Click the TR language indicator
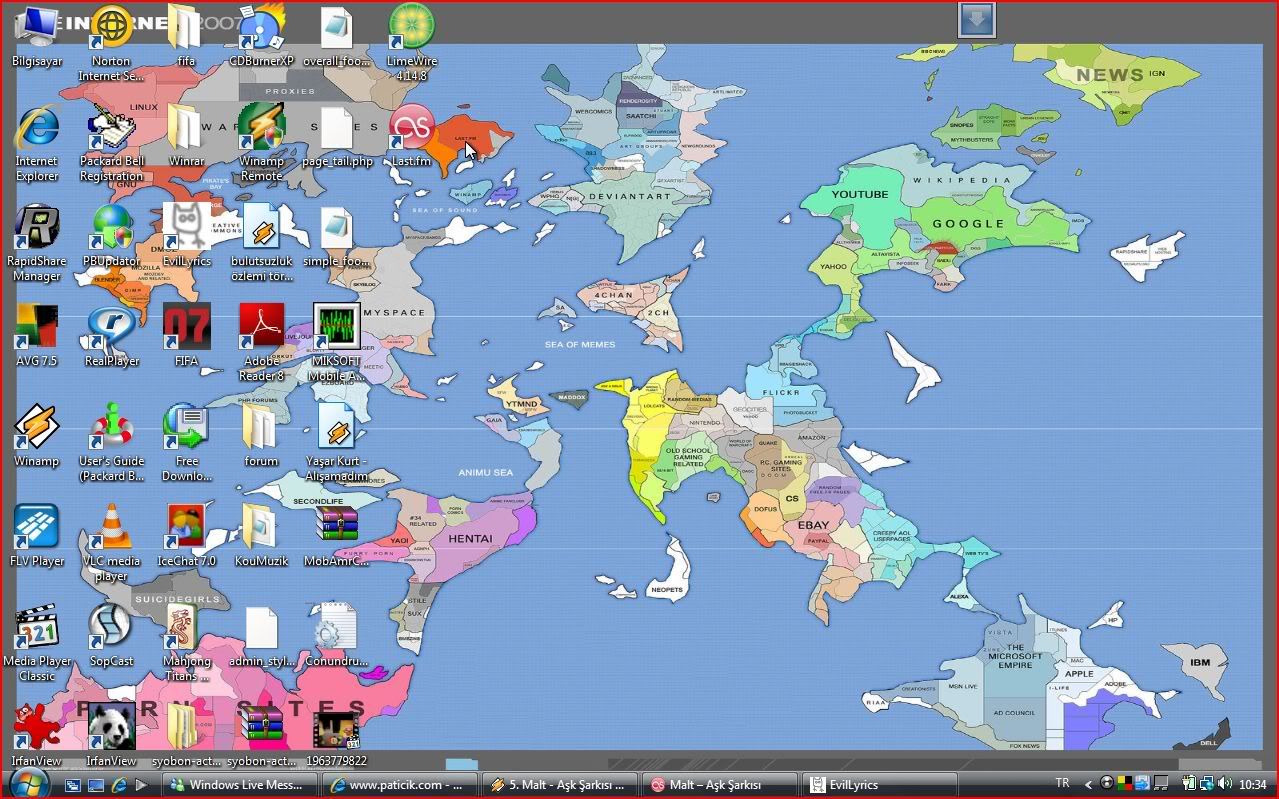 [x=1062, y=784]
